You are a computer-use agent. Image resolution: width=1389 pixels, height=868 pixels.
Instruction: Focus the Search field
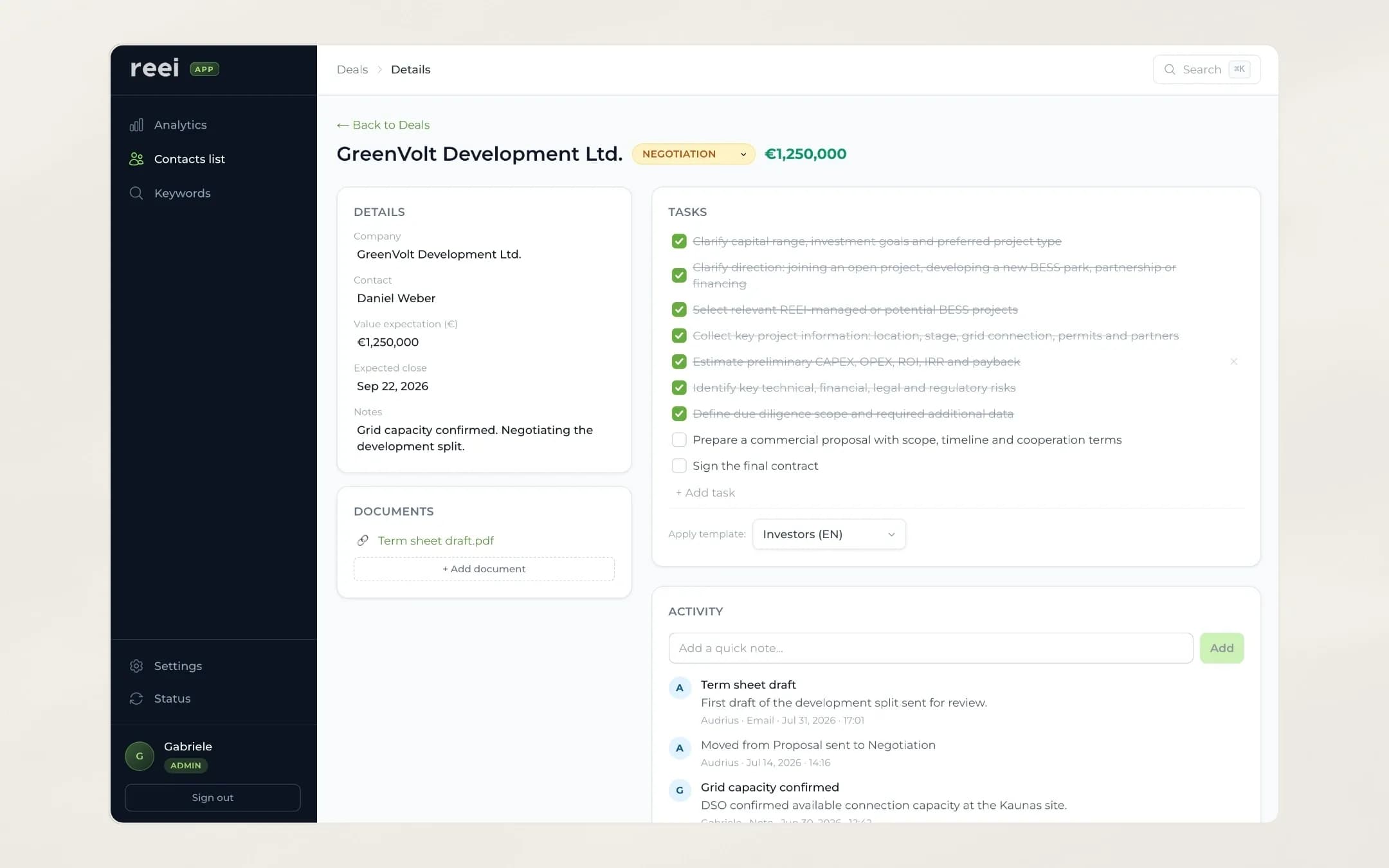click(x=1206, y=69)
